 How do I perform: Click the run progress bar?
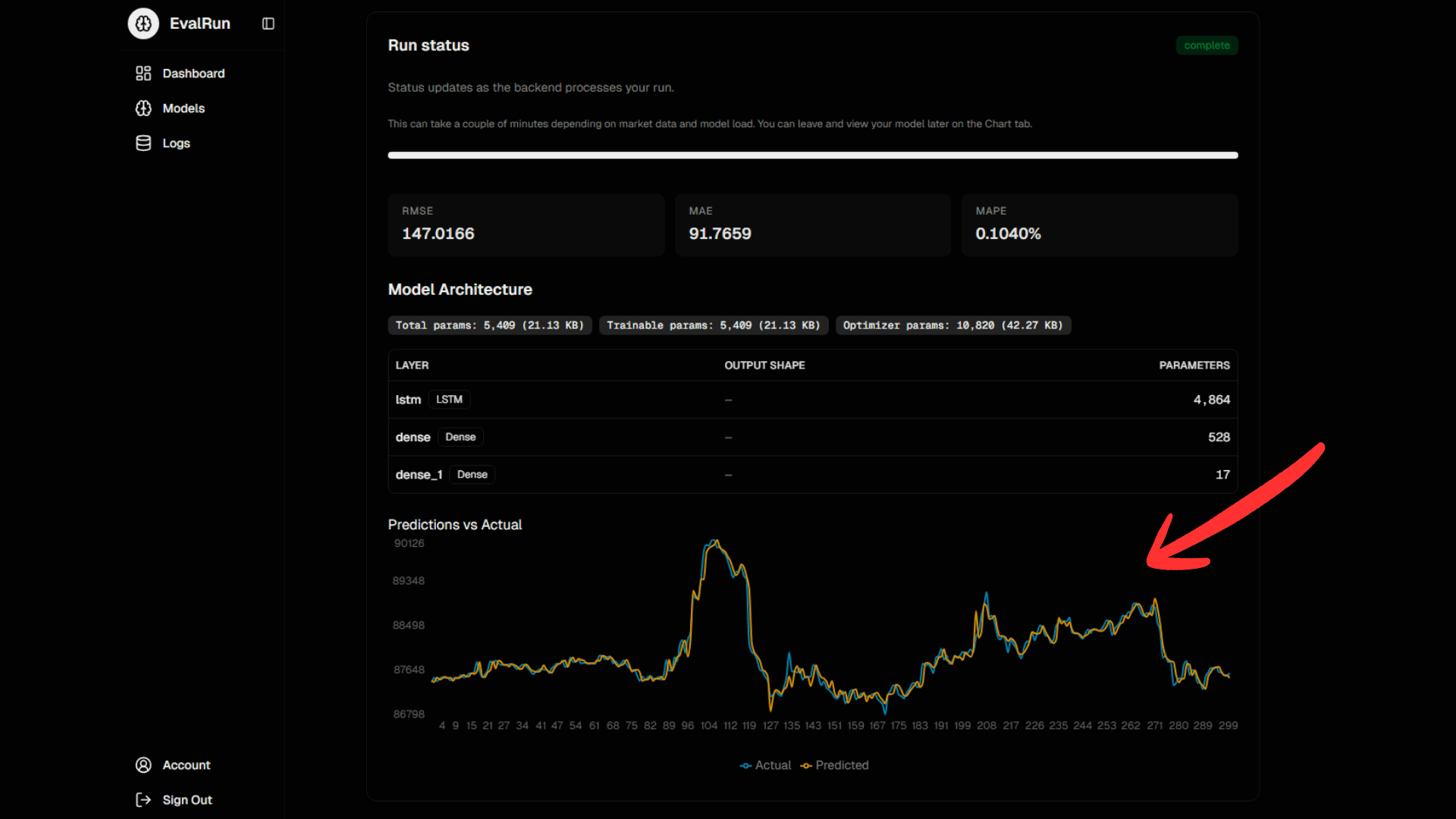812,155
